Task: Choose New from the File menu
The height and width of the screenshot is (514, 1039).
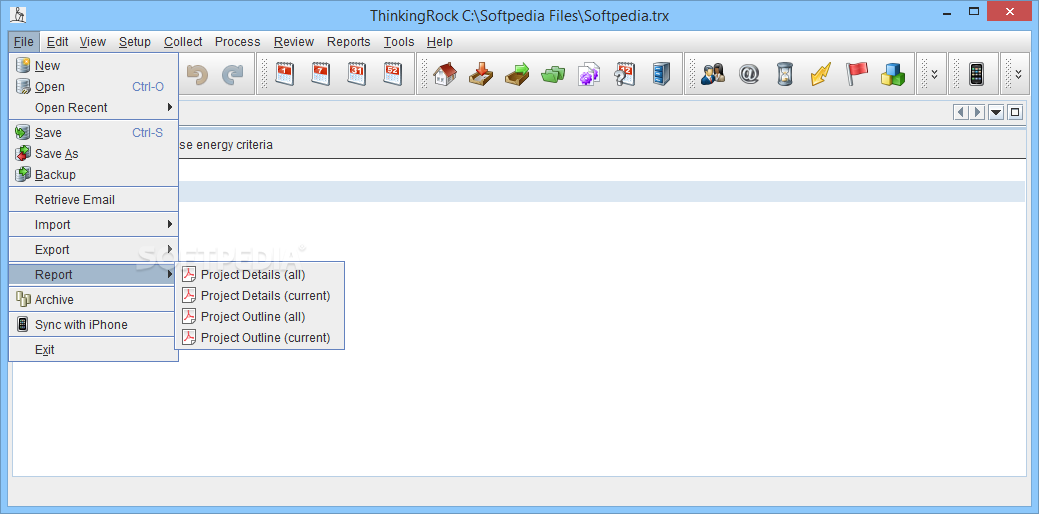Action: click(x=93, y=66)
